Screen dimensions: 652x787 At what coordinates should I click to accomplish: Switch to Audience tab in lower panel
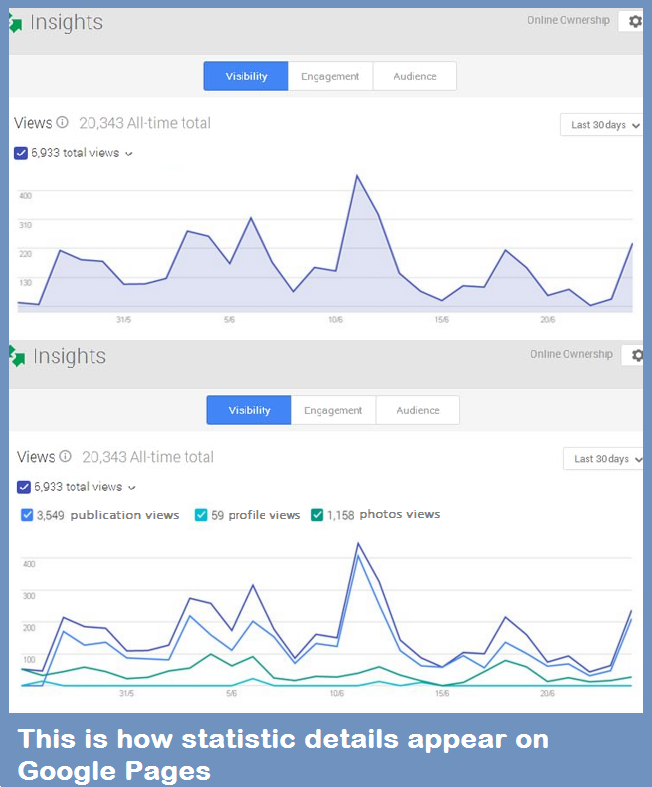click(x=417, y=410)
